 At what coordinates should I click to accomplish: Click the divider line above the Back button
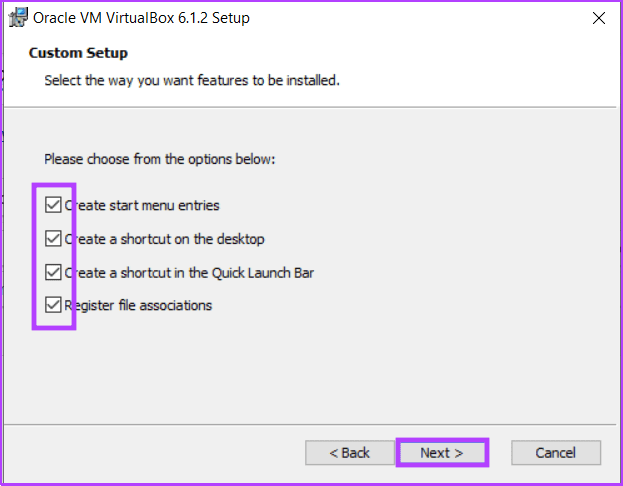(x=310, y=424)
